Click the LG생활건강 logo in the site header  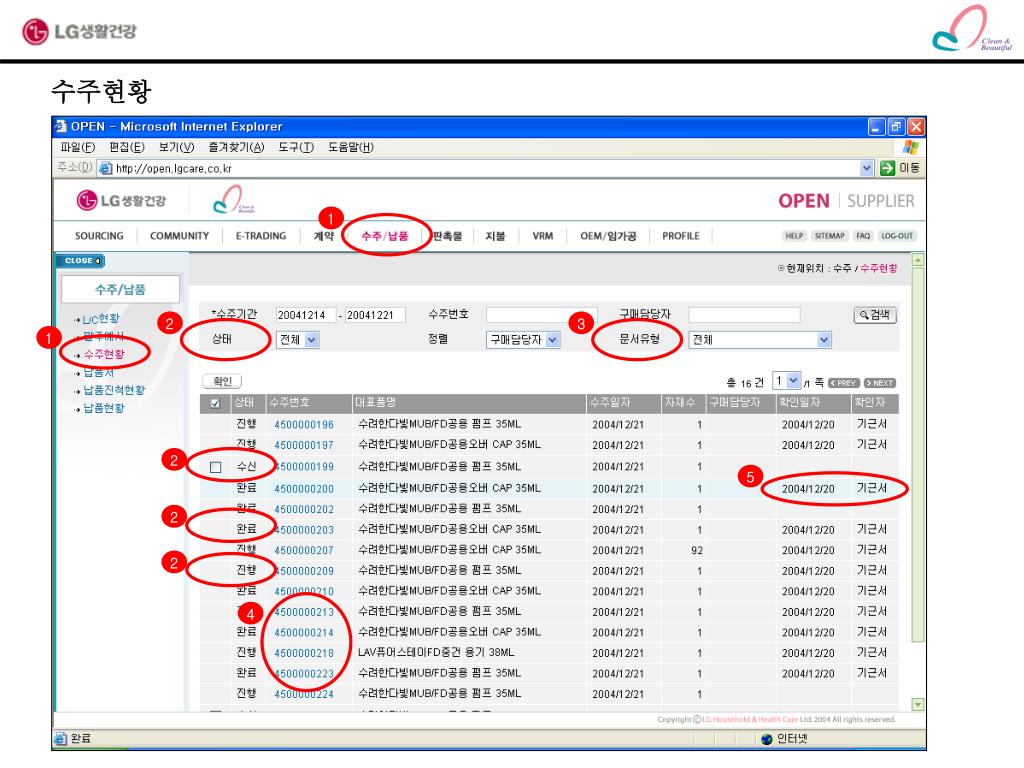121,200
